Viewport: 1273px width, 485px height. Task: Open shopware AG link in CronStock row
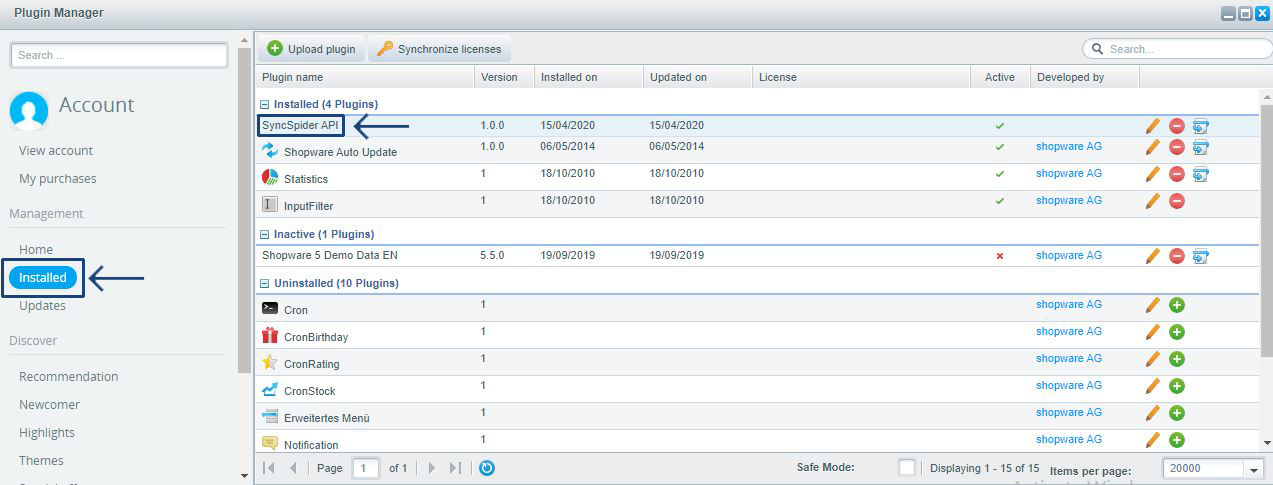[x=1069, y=386]
